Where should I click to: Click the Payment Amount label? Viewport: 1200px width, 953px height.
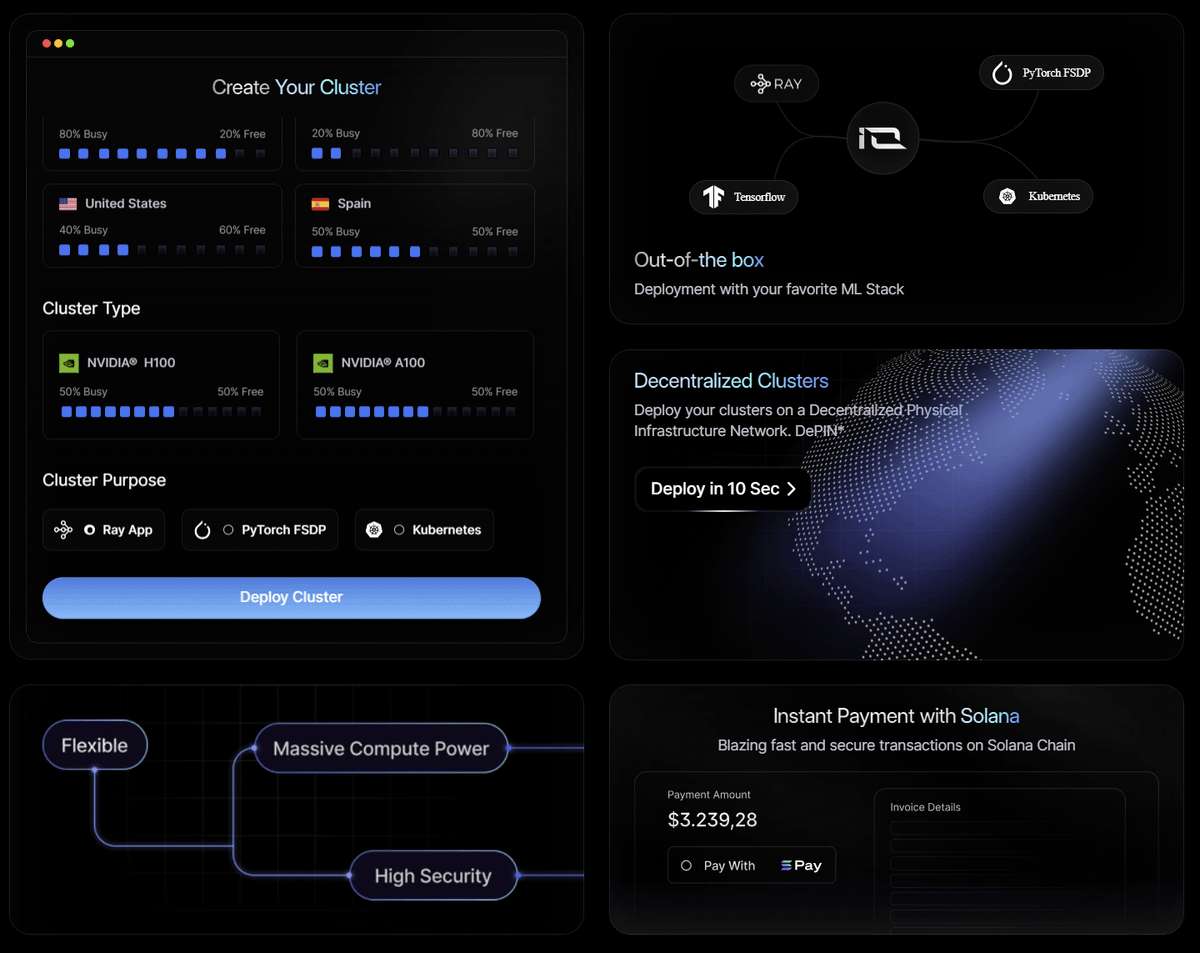click(x=709, y=795)
